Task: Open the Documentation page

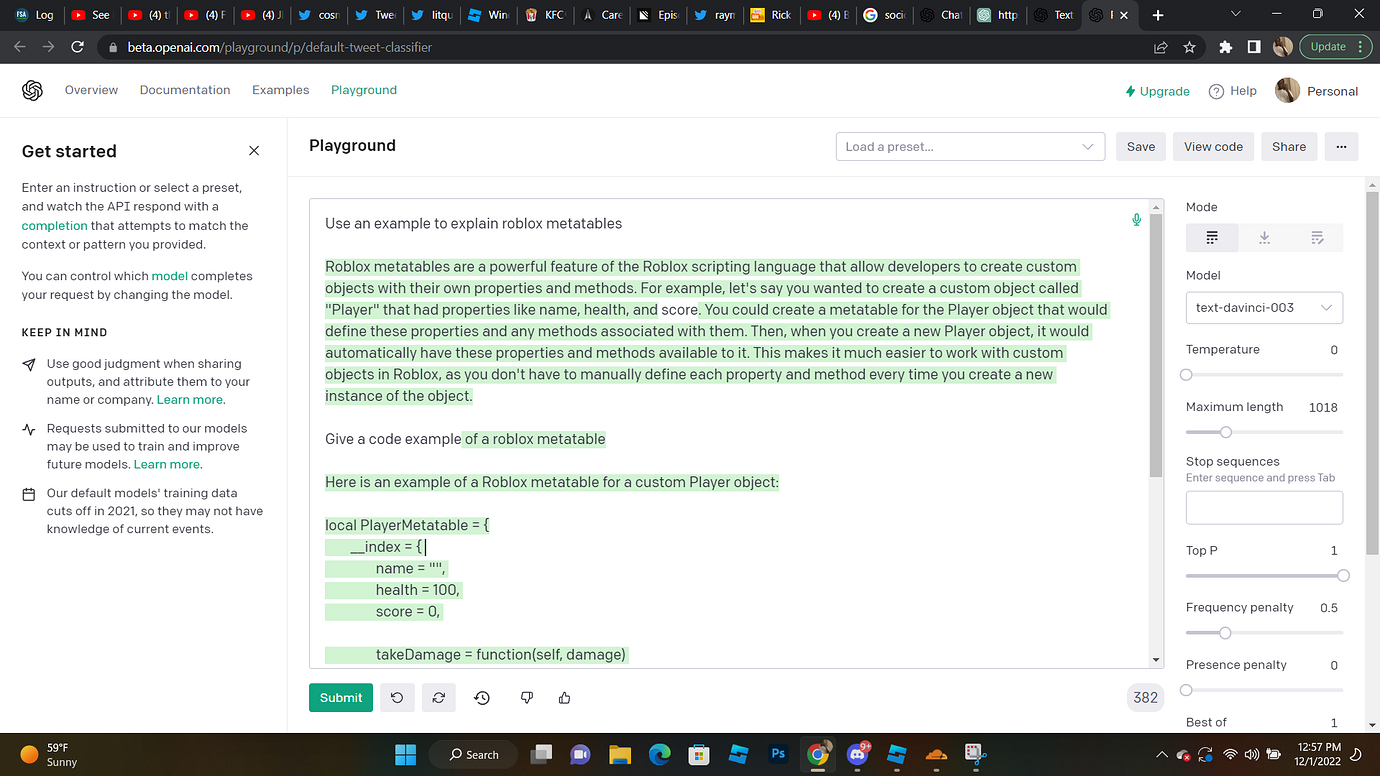Action: point(184,89)
